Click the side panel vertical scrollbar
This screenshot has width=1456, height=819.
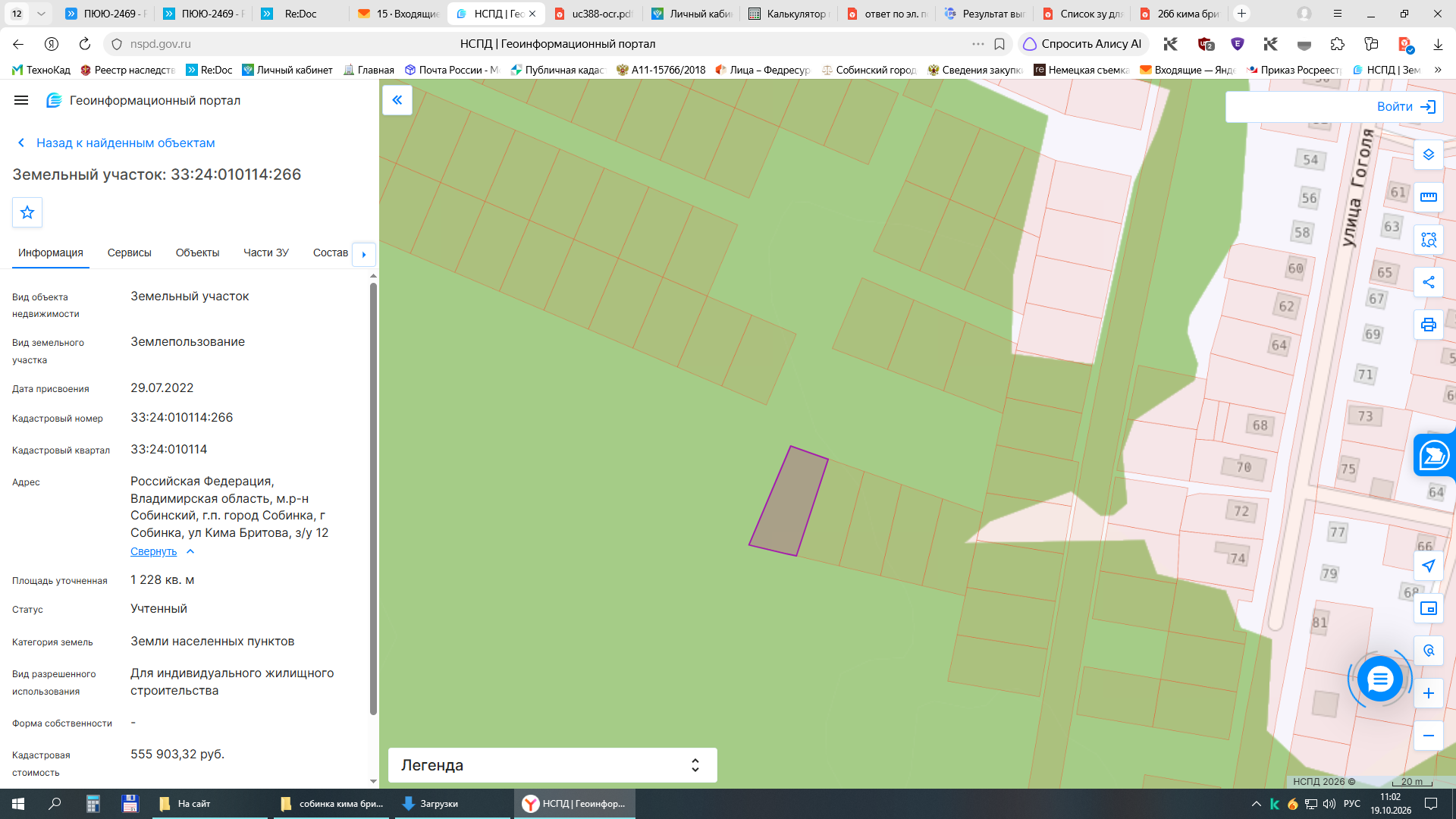coord(373,499)
